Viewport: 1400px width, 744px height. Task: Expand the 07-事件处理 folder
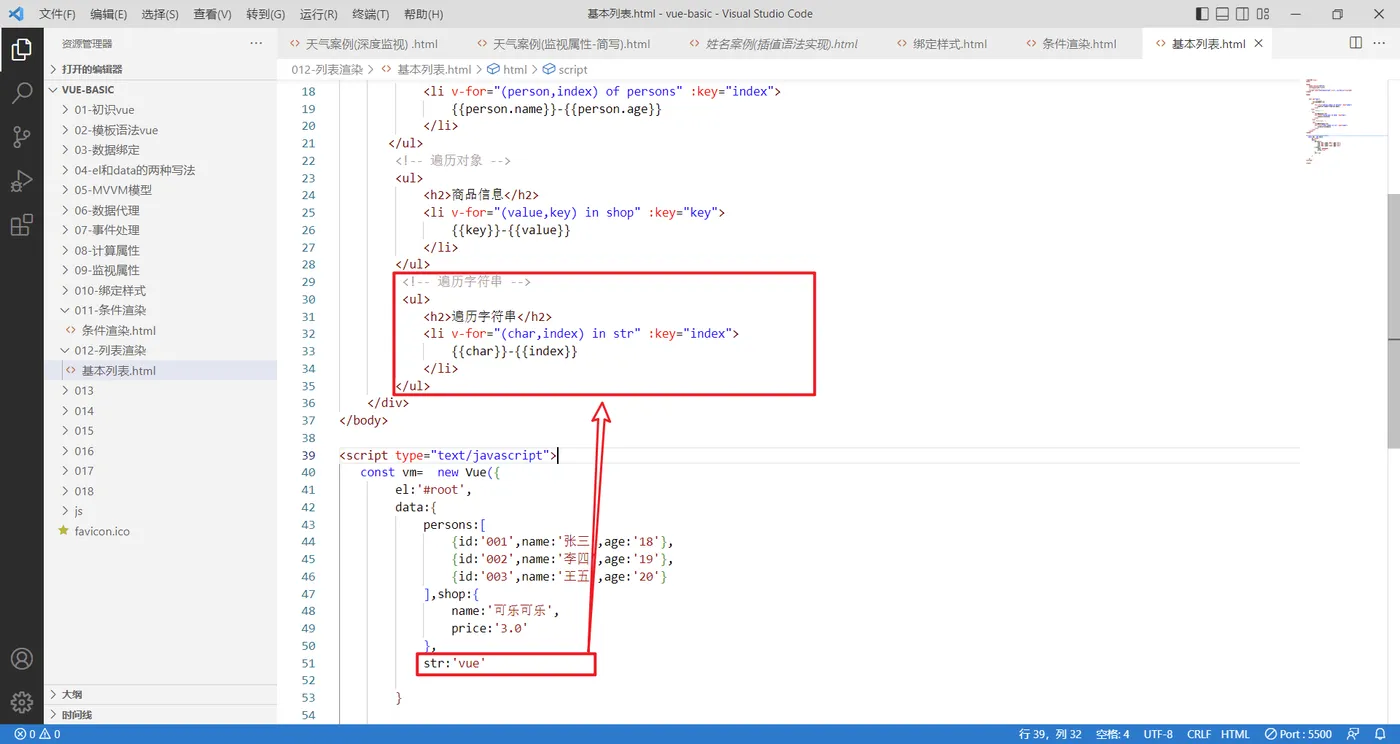[x=160, y=230]
